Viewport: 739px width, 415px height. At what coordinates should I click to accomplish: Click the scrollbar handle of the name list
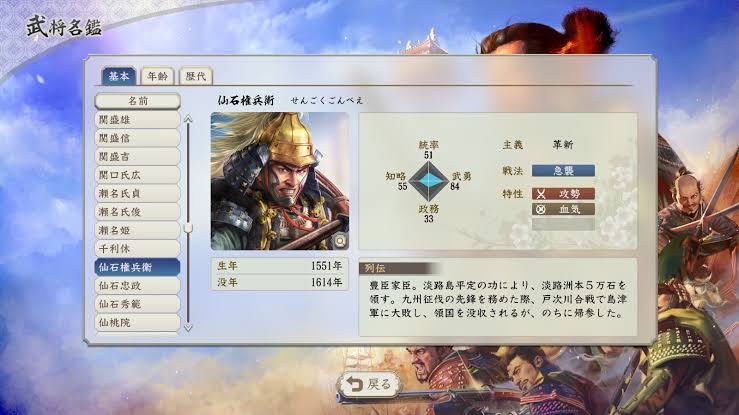click(188, 228)
